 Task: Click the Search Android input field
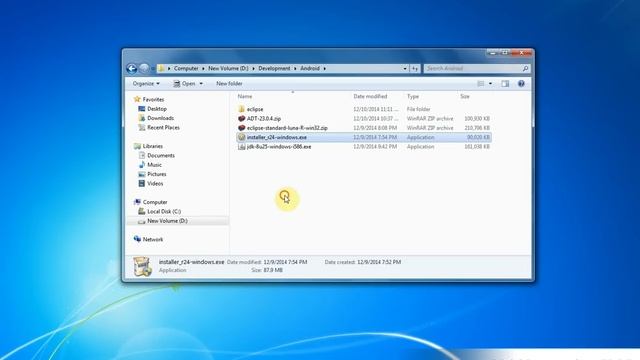(473, 69)
